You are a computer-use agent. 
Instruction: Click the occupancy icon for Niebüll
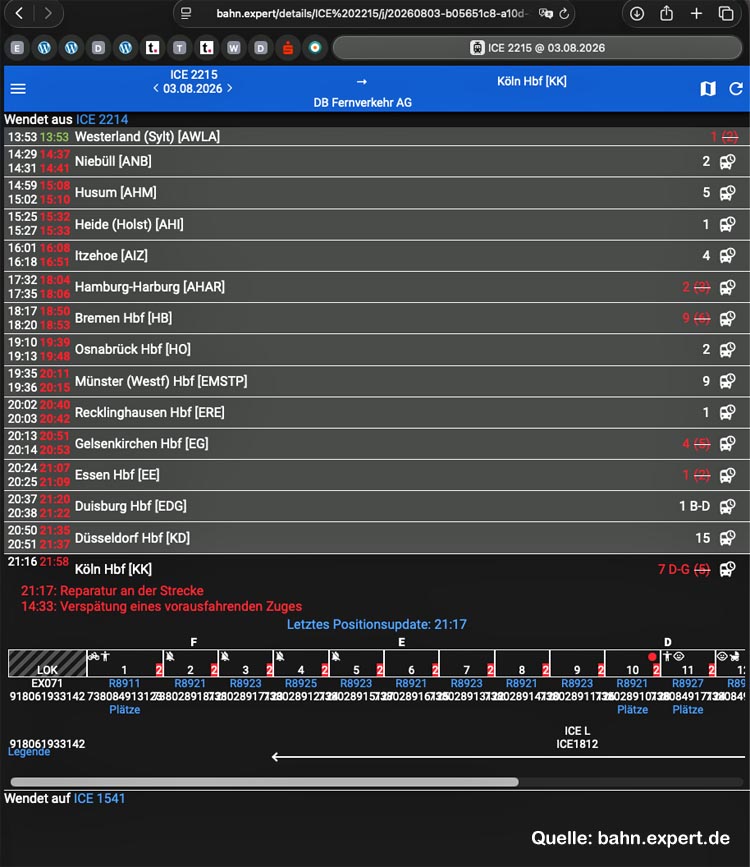(x=727, y=161)
